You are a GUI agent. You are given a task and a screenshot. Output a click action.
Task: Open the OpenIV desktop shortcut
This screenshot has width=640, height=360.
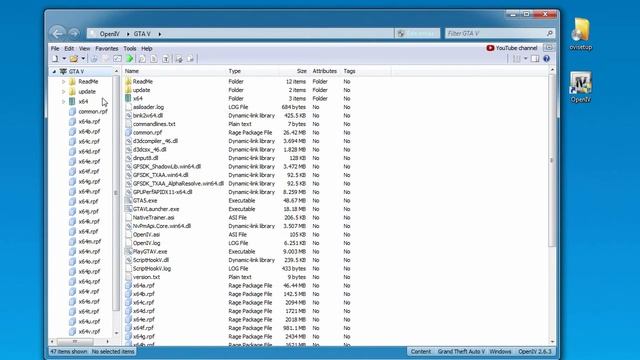coord(580,87)
